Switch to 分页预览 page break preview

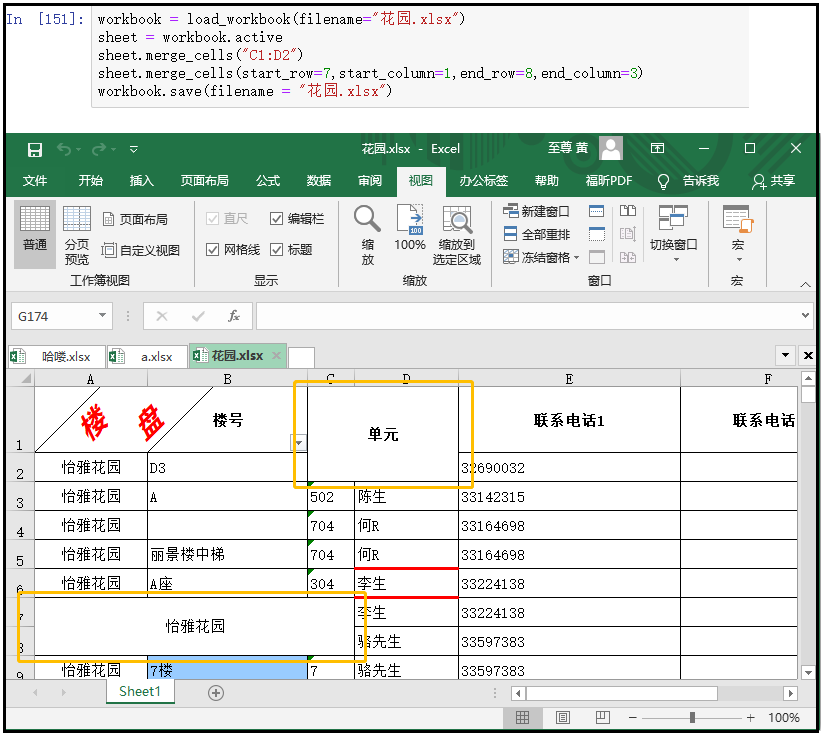point(77,234)
